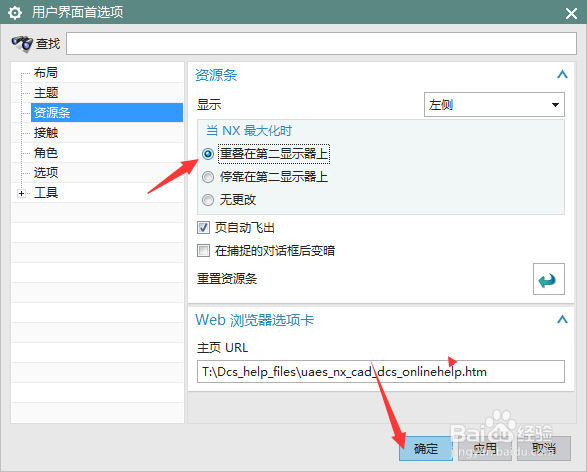
Task: Click the 查找 search input field
Action: pyautogui.click(x=321, y=43)
